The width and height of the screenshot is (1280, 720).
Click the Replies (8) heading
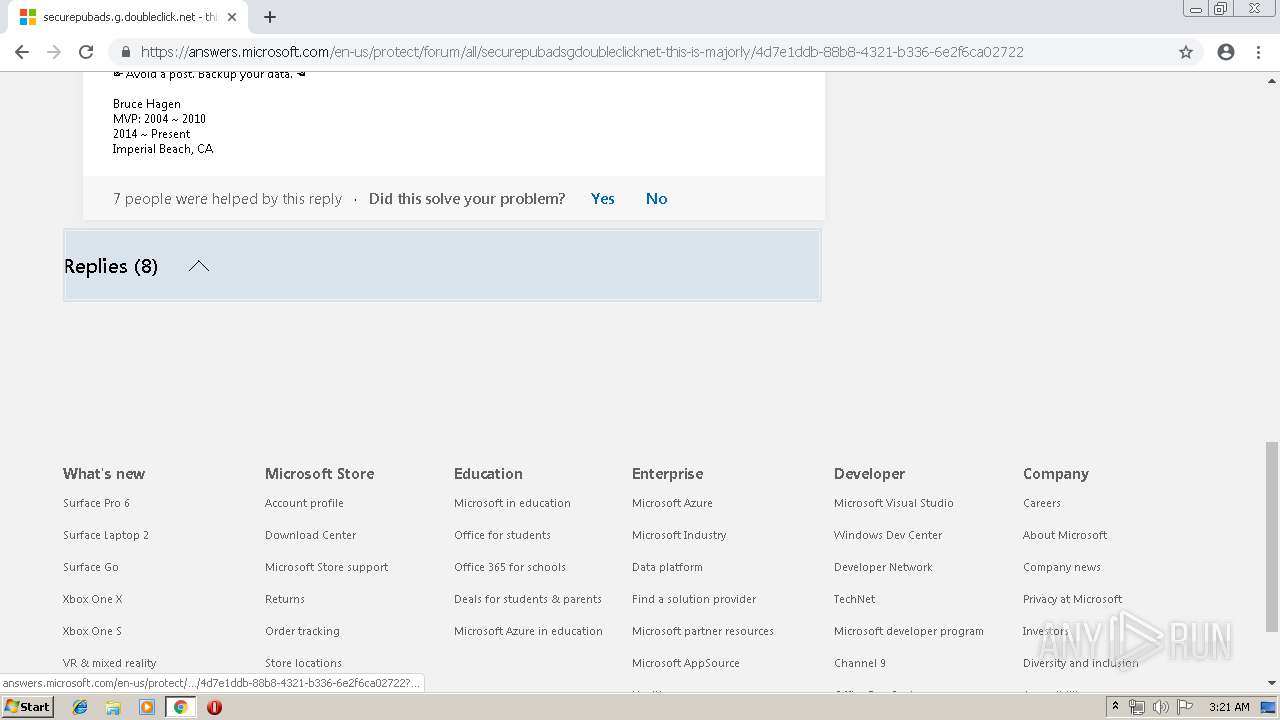(111, 266)
